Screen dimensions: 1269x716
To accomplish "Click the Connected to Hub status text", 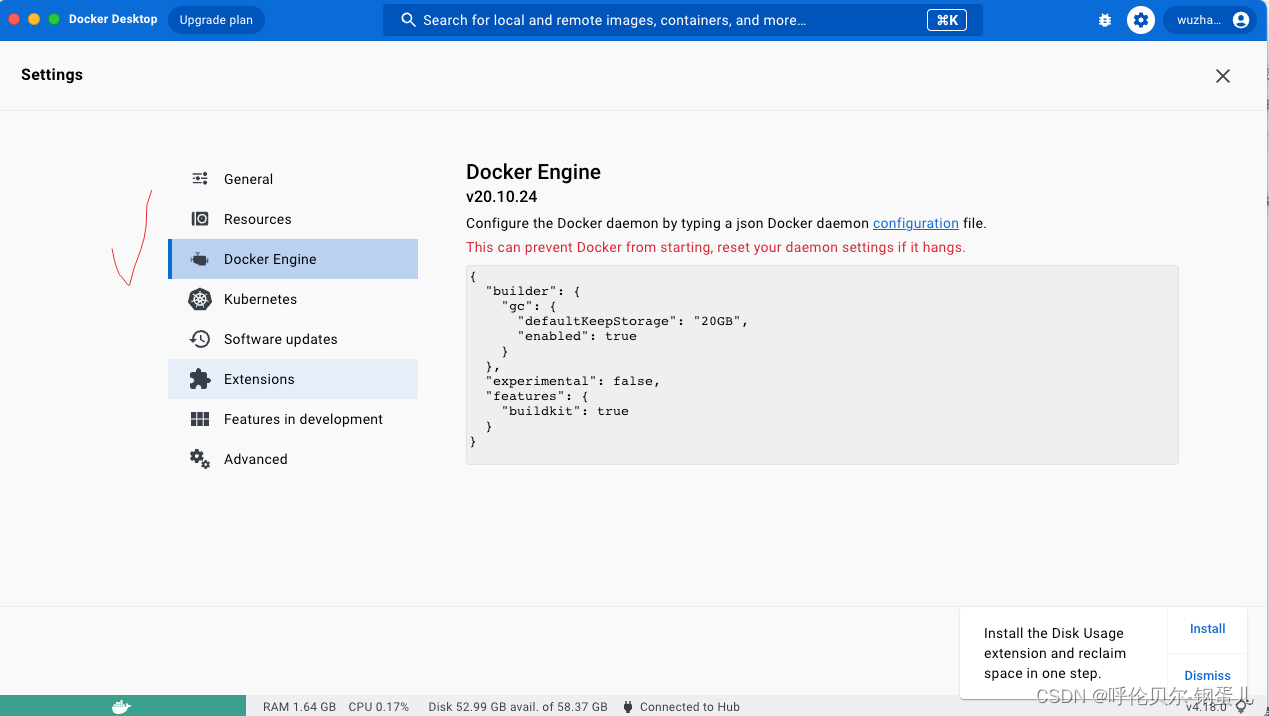I will point(690,707).
